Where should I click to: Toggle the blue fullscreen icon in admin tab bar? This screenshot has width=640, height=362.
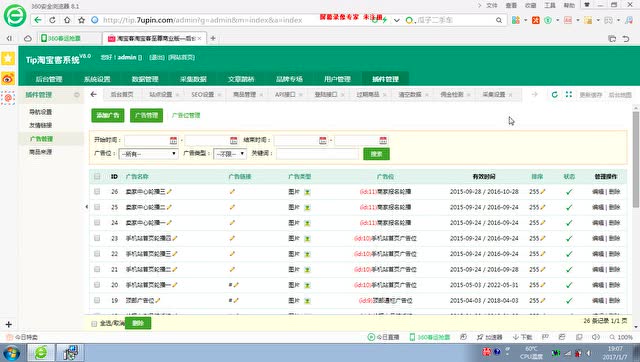(x=569, y=94)
